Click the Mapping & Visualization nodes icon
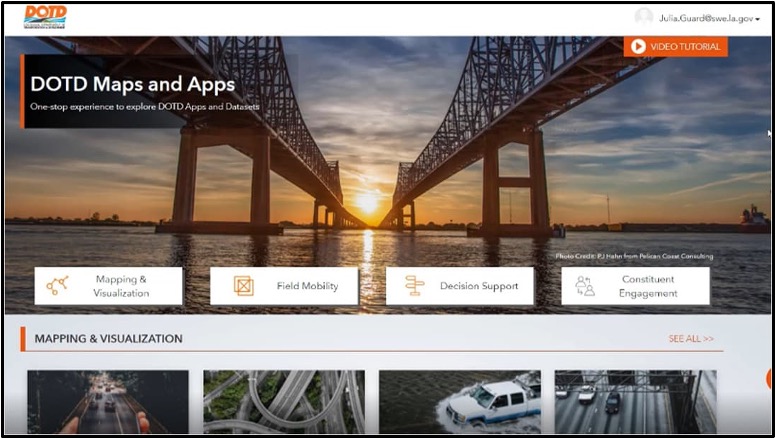 pos(57,286)
